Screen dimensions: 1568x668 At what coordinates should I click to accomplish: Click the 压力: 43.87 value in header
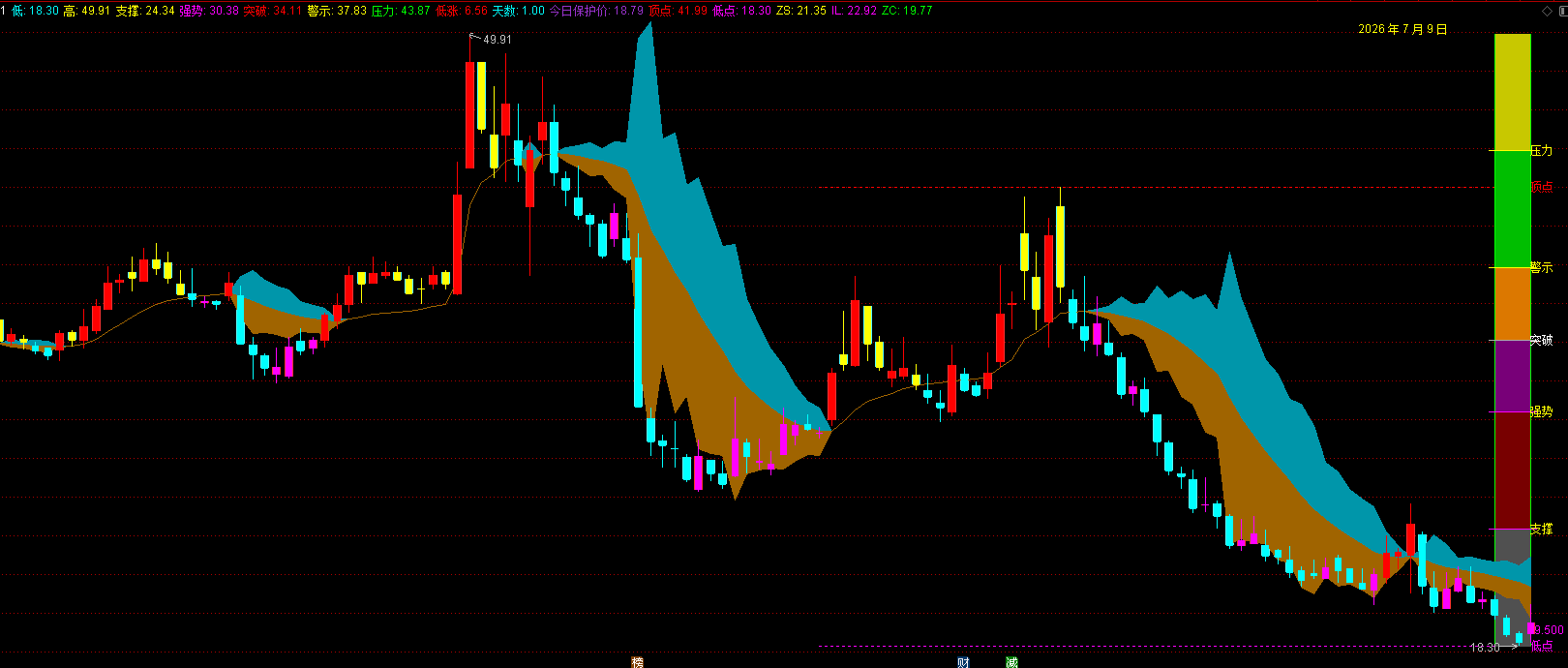pyautogui.click(x=401, y=11)
